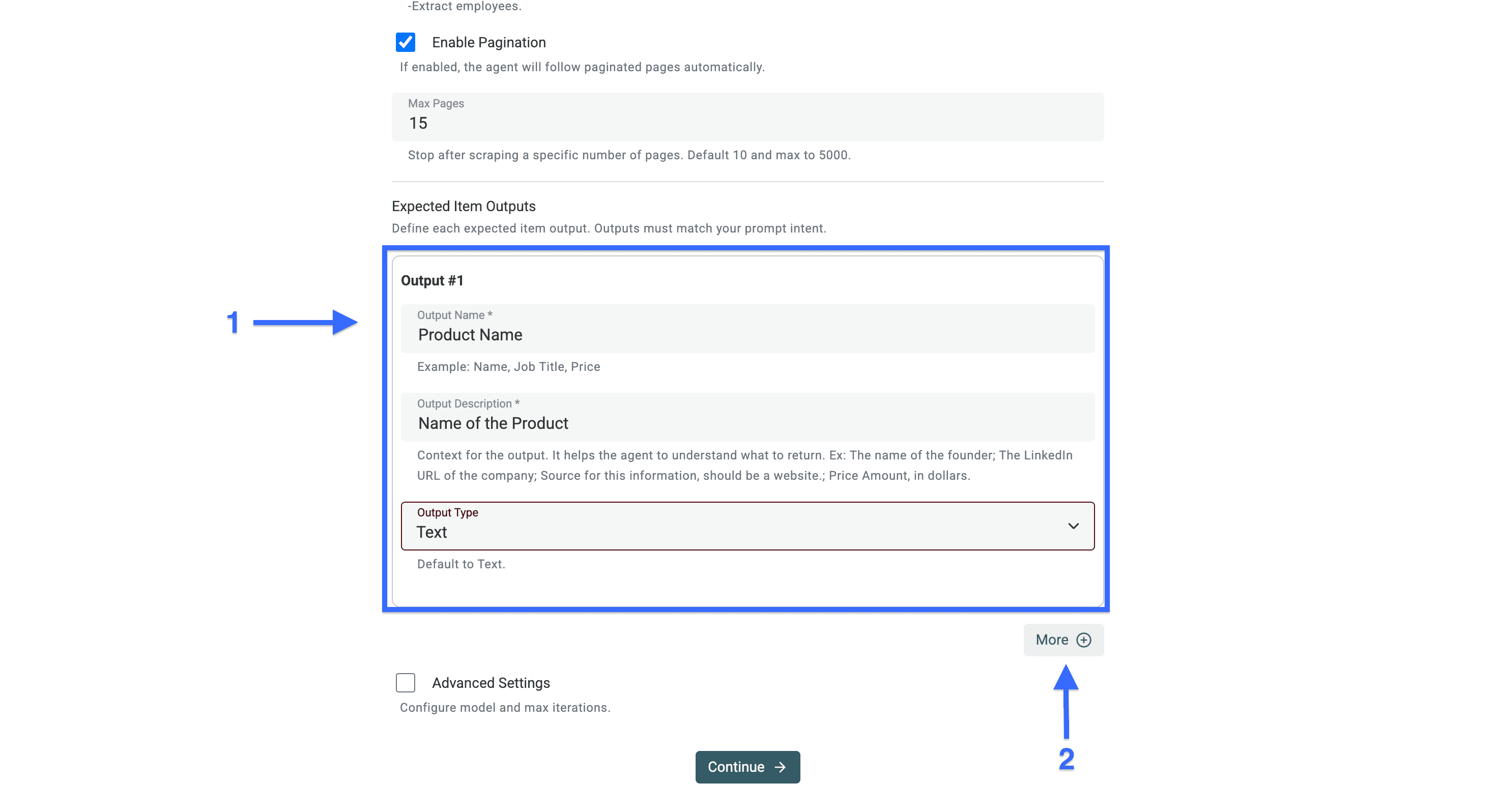The height and width of the screenshot is (812, 1496).
Task: Click the blue upward arrow labeled 2
Action: (x=1066, y=702)
